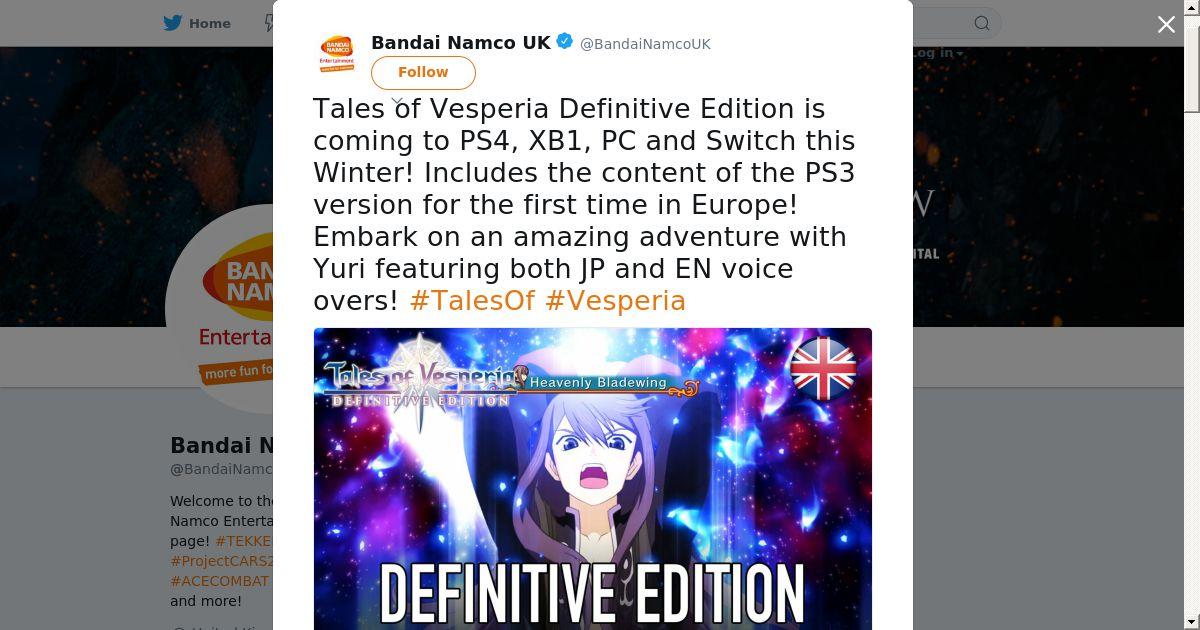Viewport: 1200px width, 630px height.
Task: Click Bandai Namco UK display name
Action: click(x=461, y=43)
